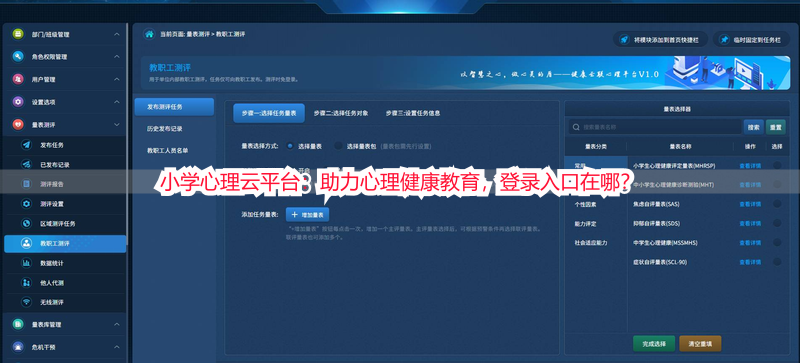Viewport: 800px width, 363px height.
Task: Open the 发布测评任务 side tab
Action: coord(174,107)
